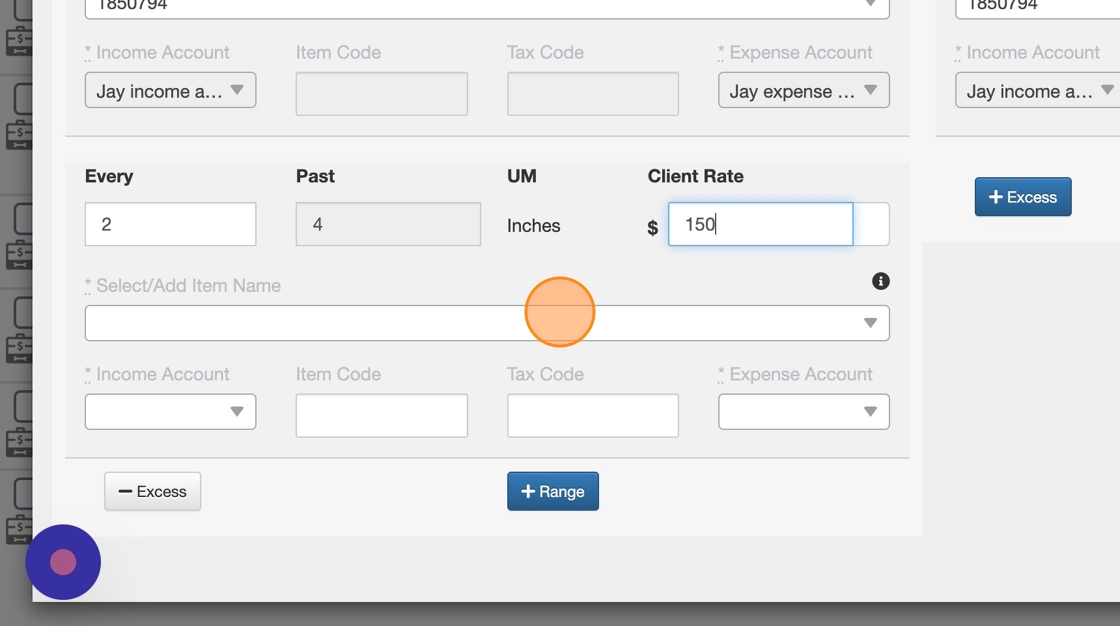
Task: Click the info icon above item name dropdown
Action: tap(881, 281)
